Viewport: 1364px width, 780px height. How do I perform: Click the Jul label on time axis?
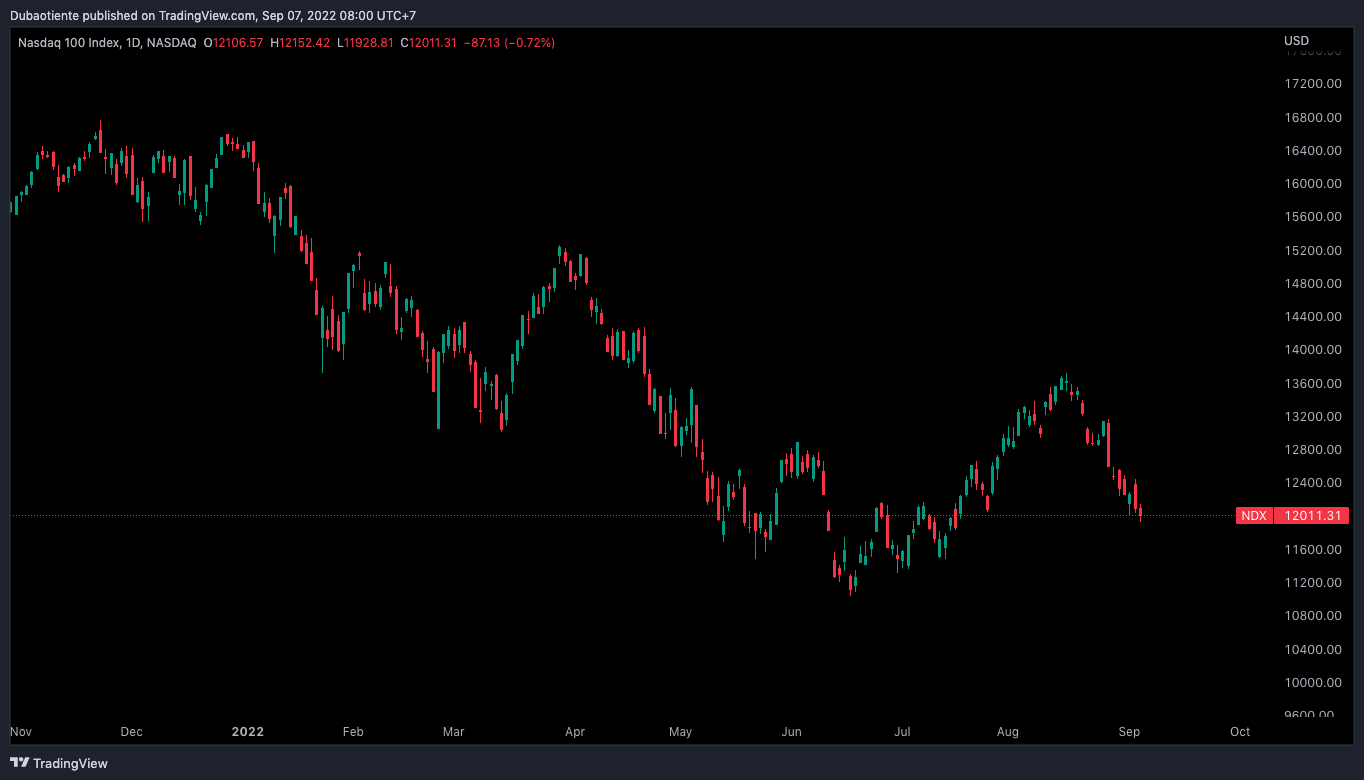[x=902, y=732]
